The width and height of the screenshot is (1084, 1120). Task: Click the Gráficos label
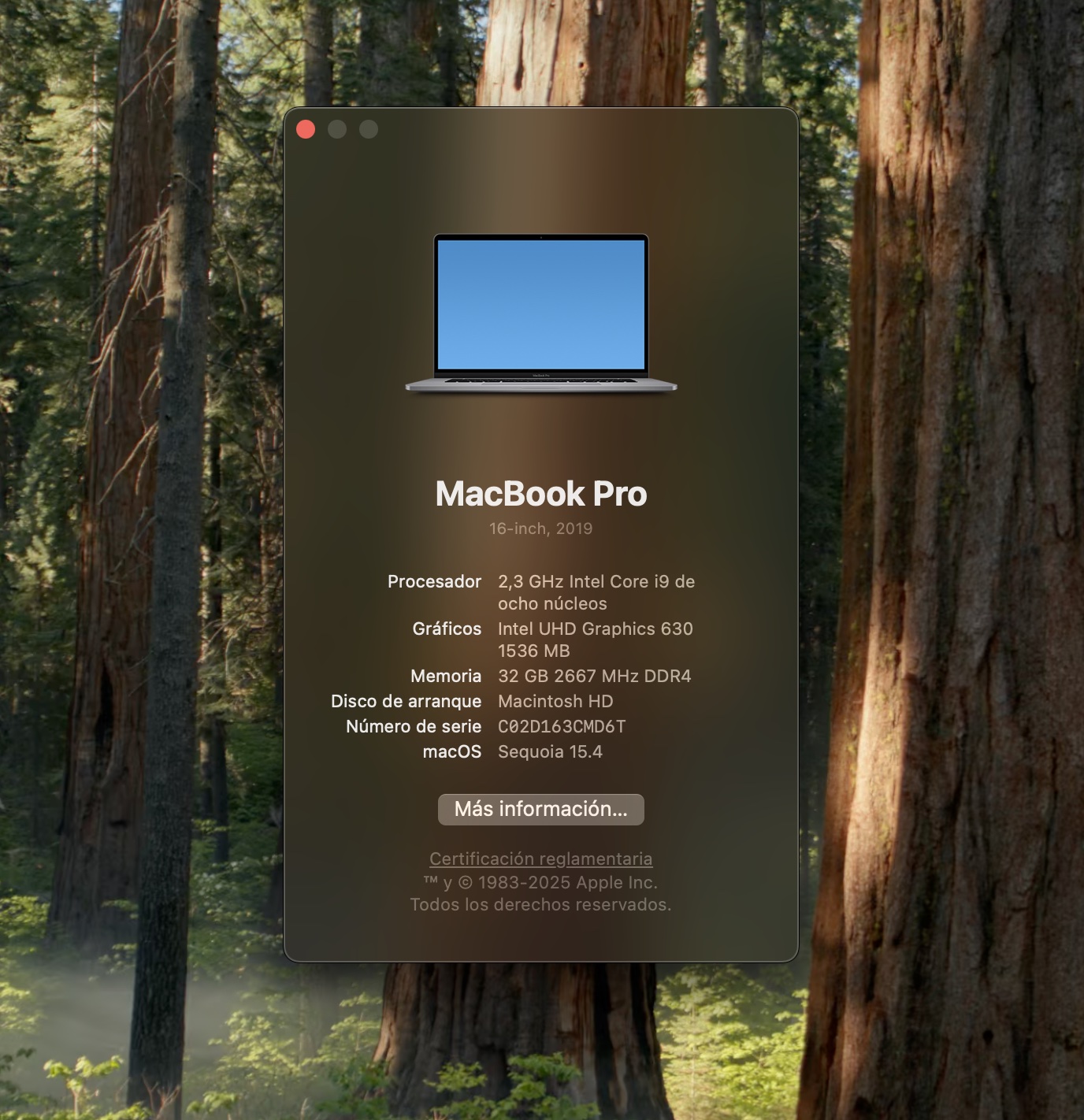click(x=447, y=629)
